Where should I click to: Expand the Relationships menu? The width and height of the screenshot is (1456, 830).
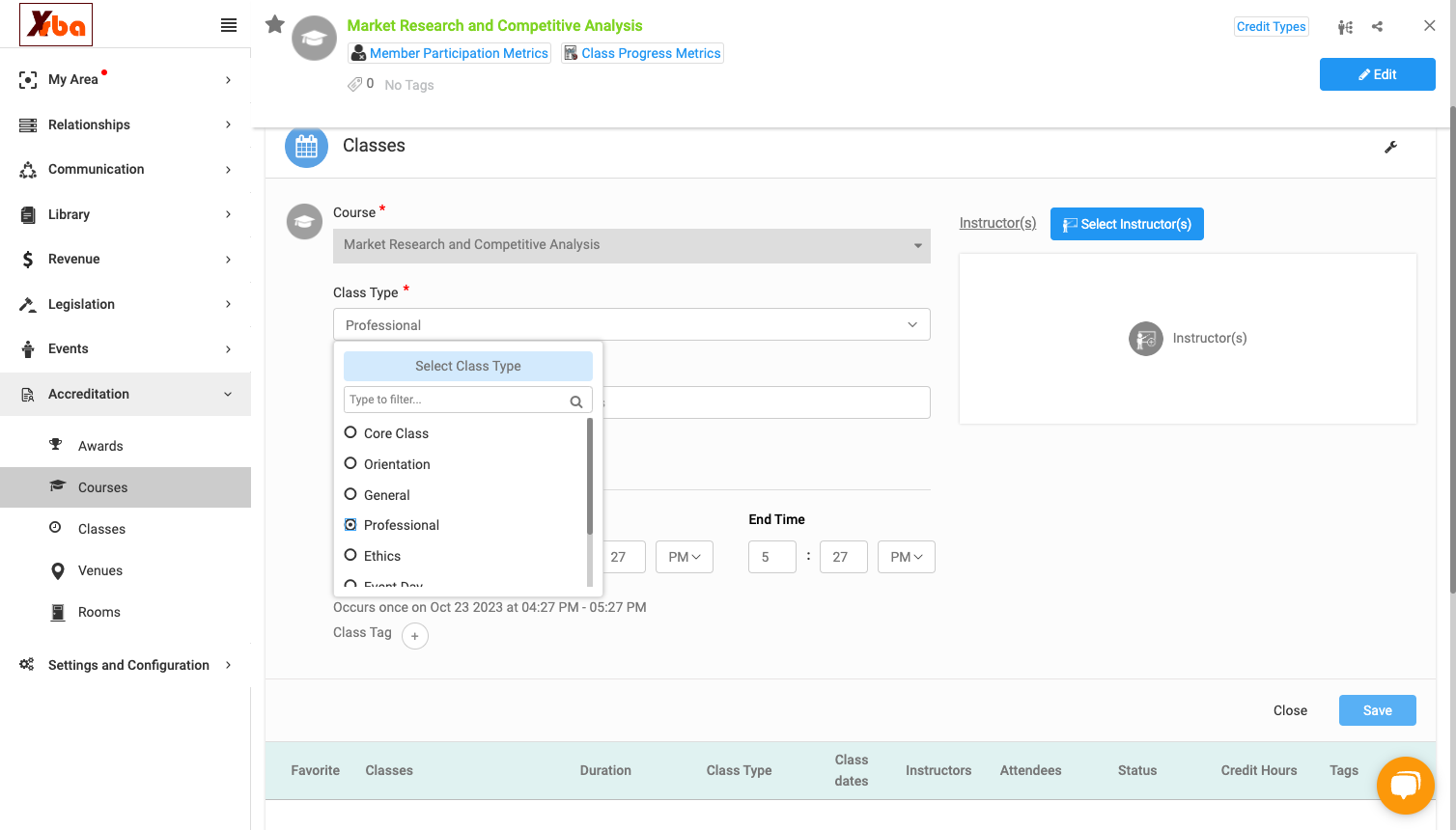[126, 124]
